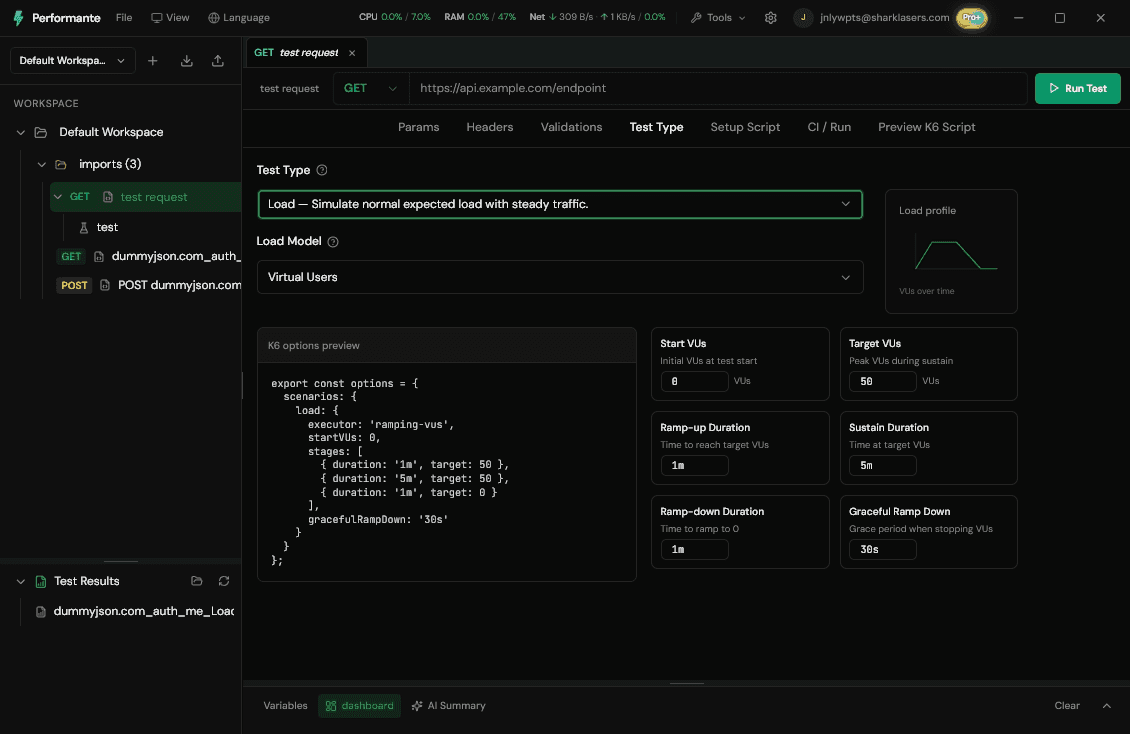Open settings via the gear icon
Screen dimensions: 1130x734
770,18
